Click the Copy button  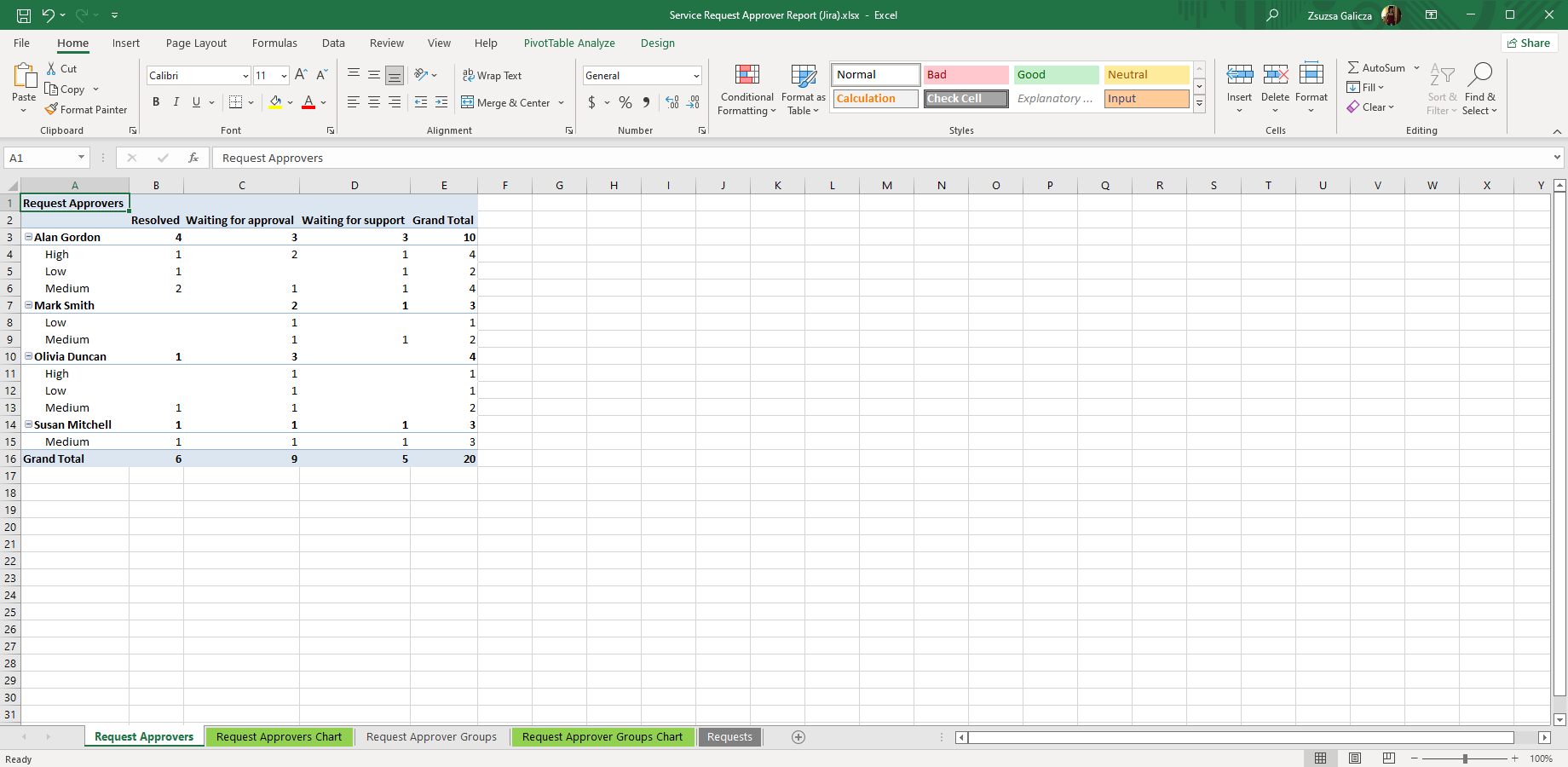click(x=65, y=89)
